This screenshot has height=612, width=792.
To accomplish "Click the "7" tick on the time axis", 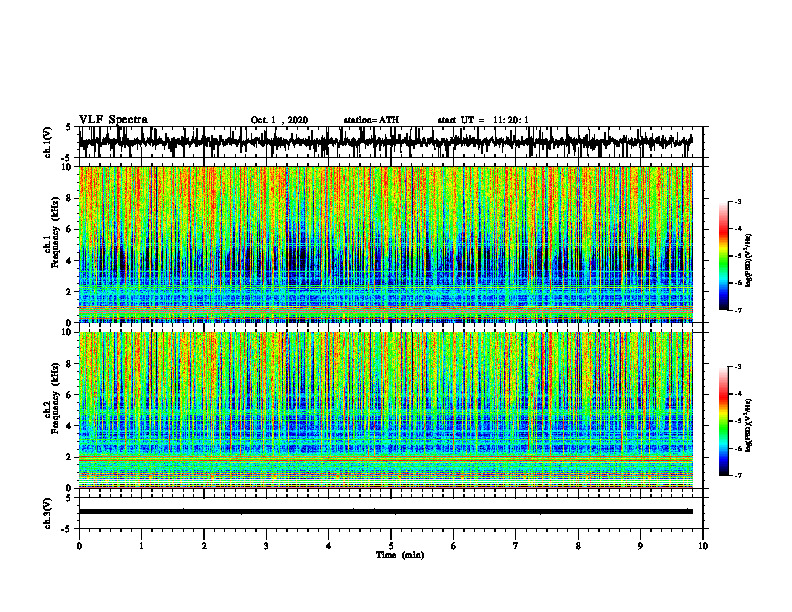I will point(516,546).
